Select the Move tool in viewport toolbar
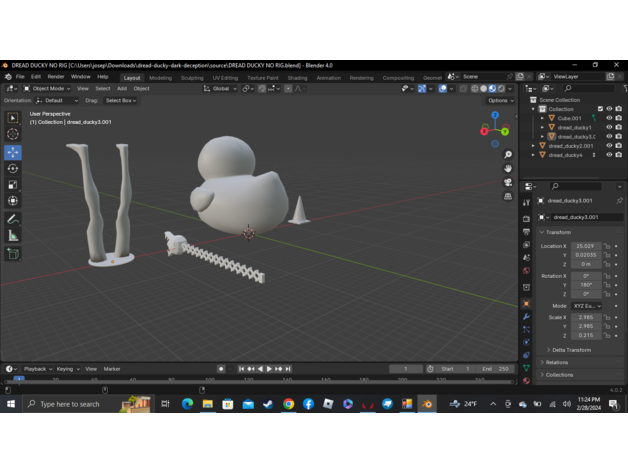The image size is (628, 472). pos(13,152)
